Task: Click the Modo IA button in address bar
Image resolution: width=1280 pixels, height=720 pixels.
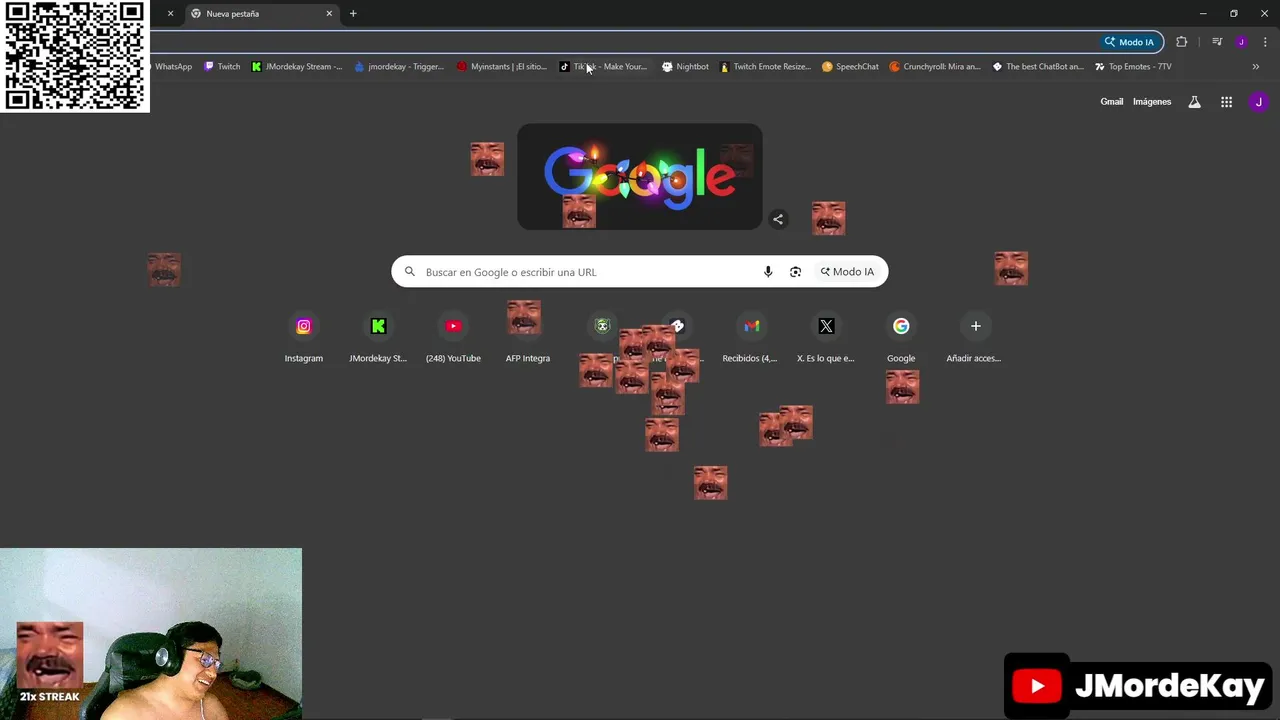Action: (x=1129, y=42)
